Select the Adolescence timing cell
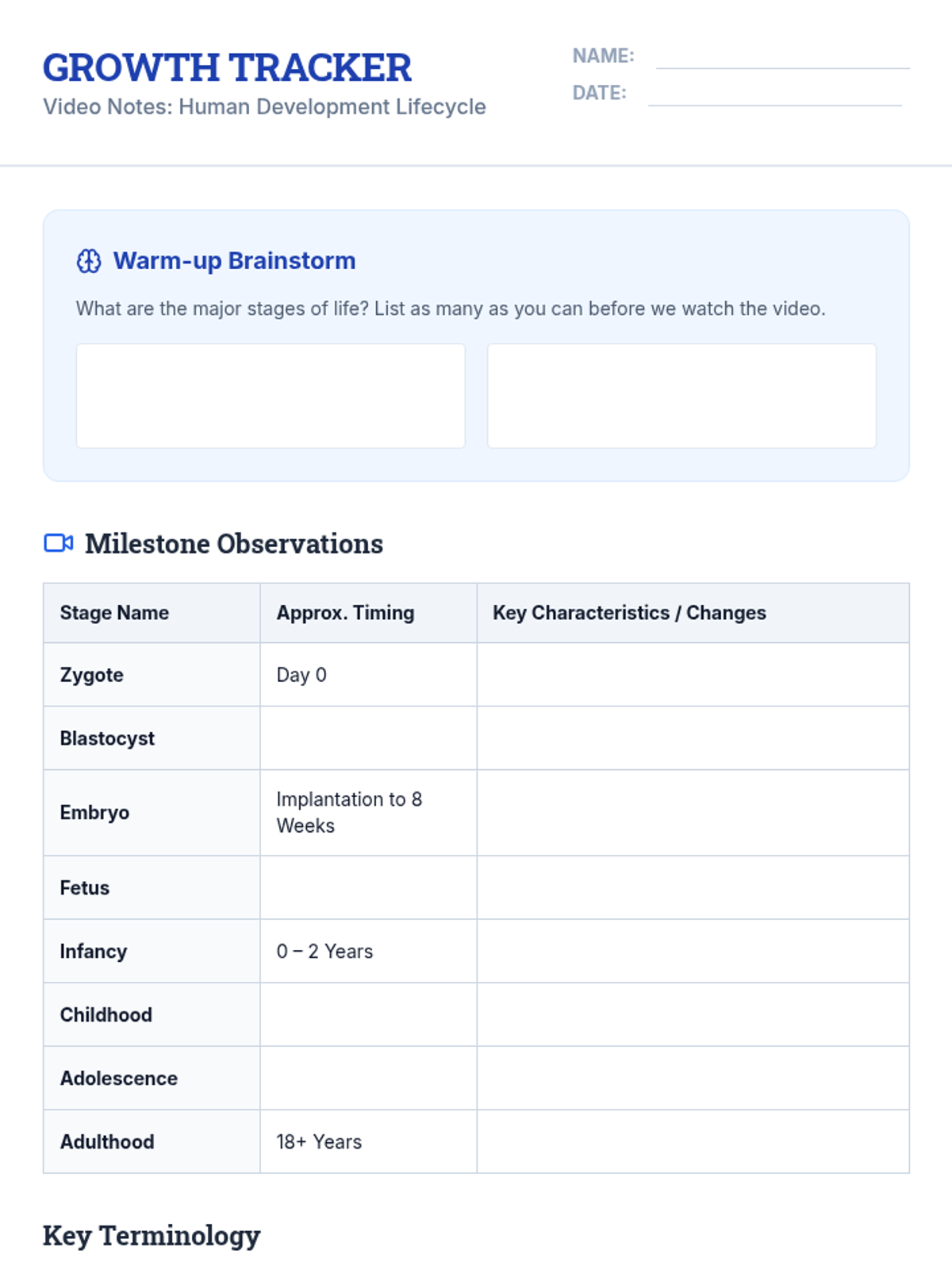 coord(368,1078)
